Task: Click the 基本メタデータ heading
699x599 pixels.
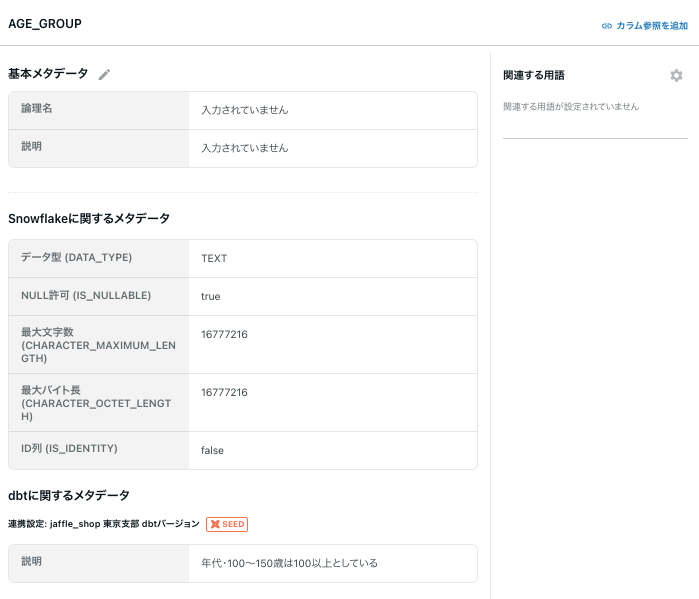Action: pyautogui.click(x=48, y=74)
